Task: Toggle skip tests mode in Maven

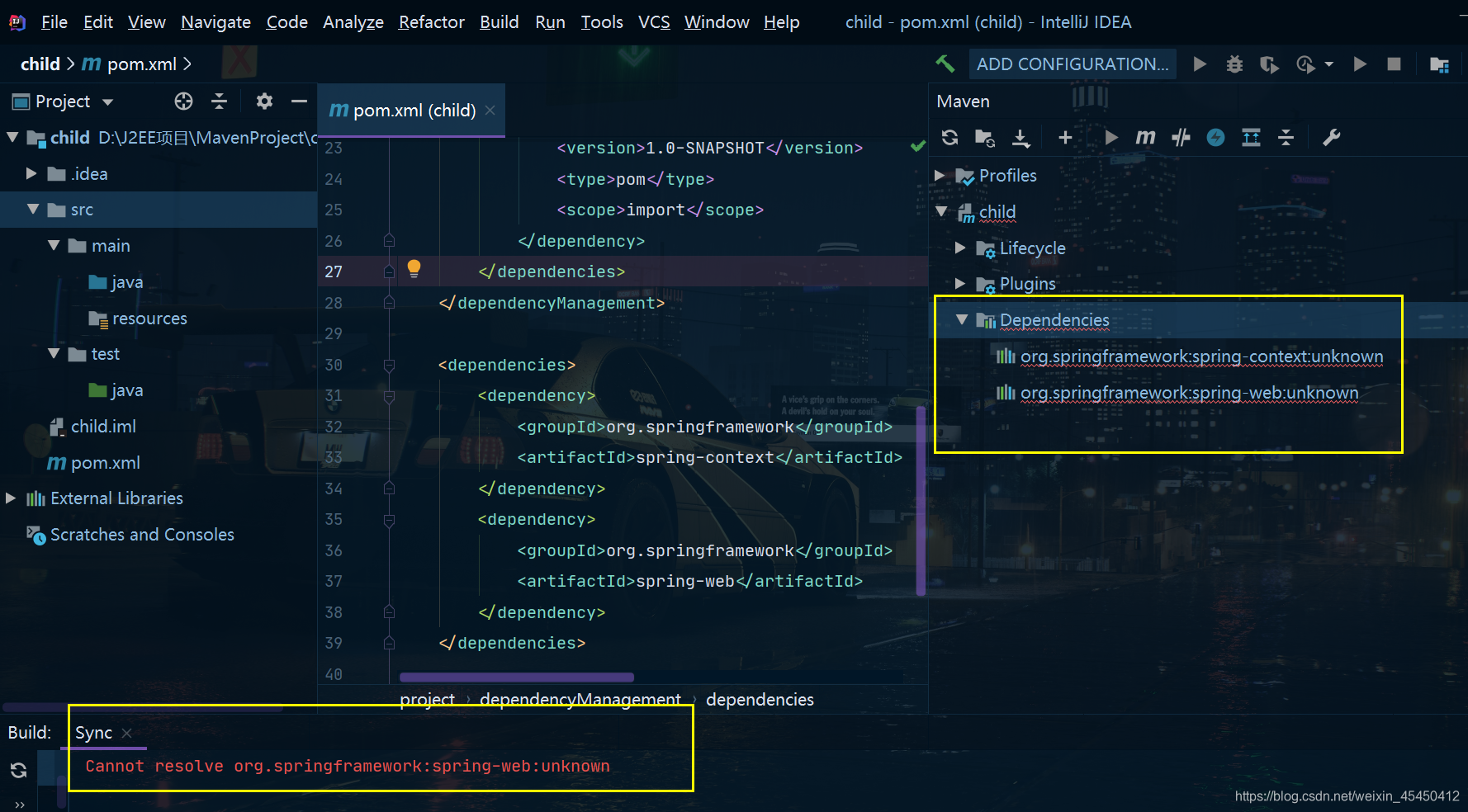Action: tap(1215, 138)
